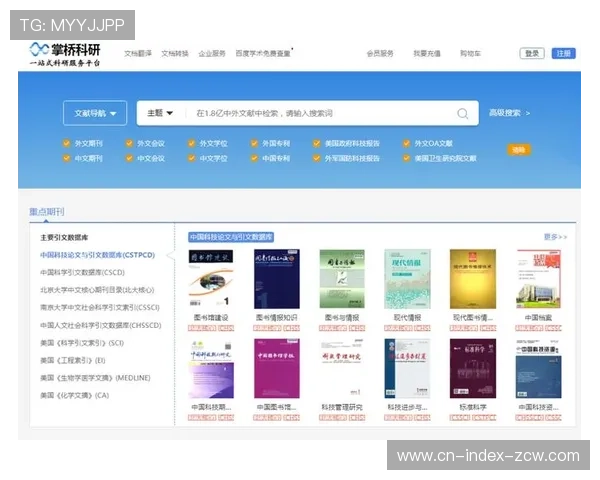
Task: Select 中国科技论文与引文数据库(CSTPCD) in list
Action: point(98,255)
